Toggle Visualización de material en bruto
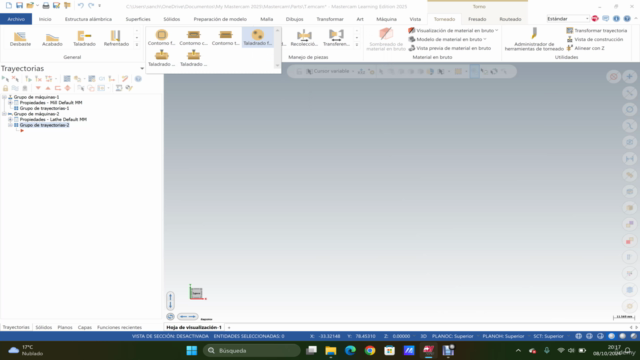 (x=453, y=31)
